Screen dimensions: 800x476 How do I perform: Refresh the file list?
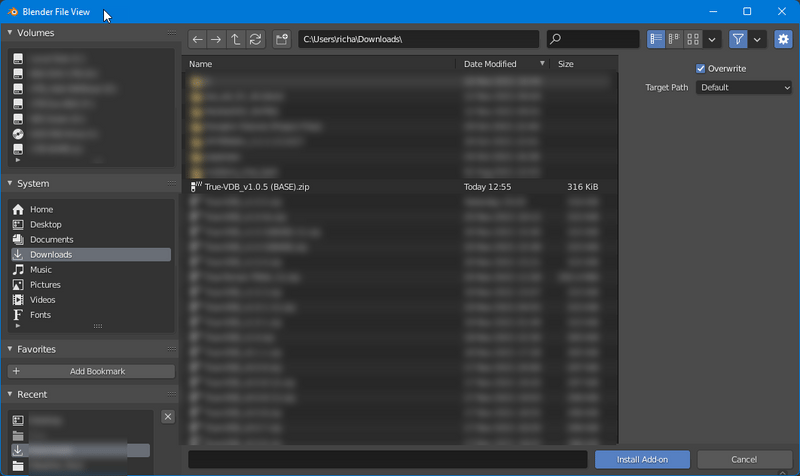pyautogui.click(x=256, y=39)
